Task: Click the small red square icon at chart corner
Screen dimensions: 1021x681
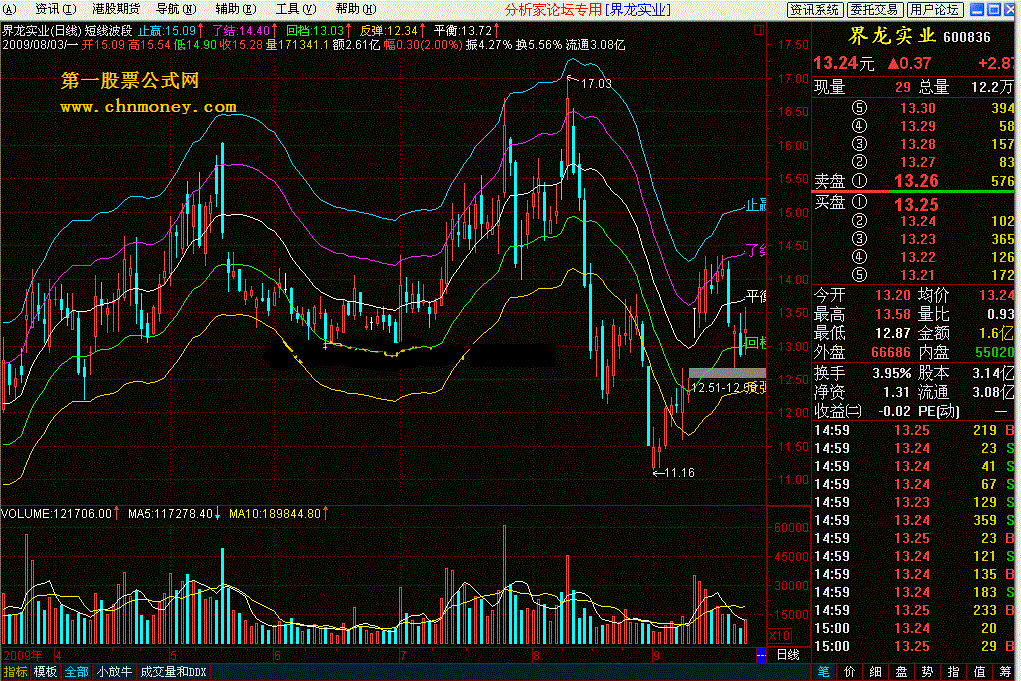Action: (758, 29)
